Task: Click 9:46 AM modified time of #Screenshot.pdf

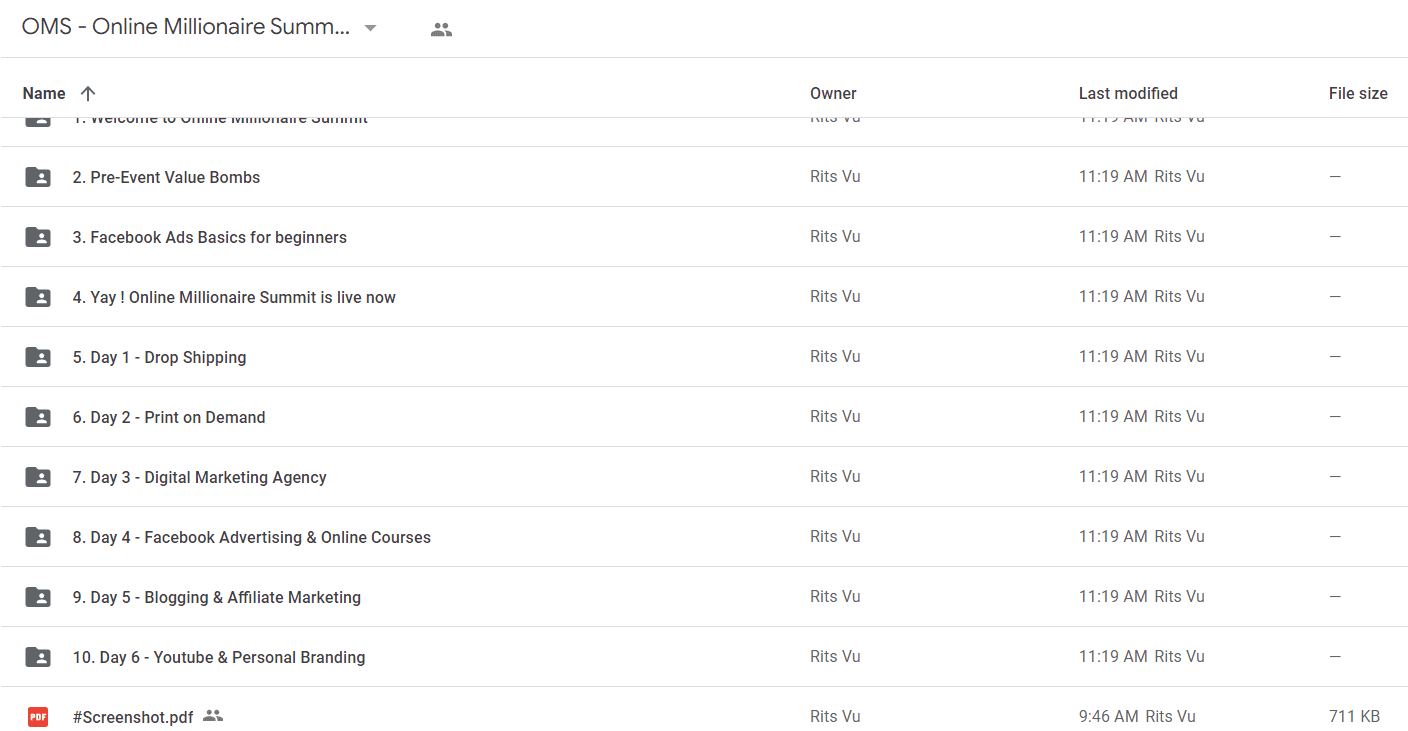Action: 1108,716
